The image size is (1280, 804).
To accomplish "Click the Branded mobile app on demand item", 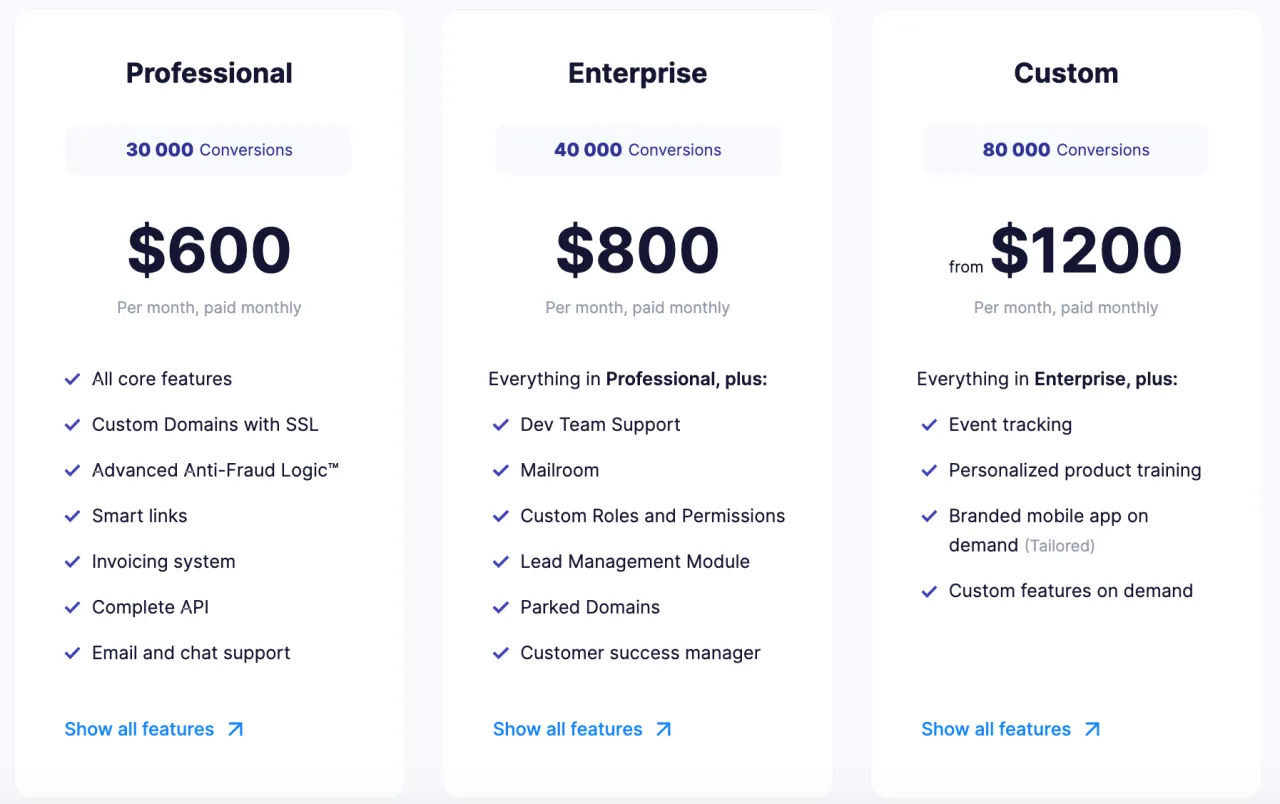I will (1048, 530).
